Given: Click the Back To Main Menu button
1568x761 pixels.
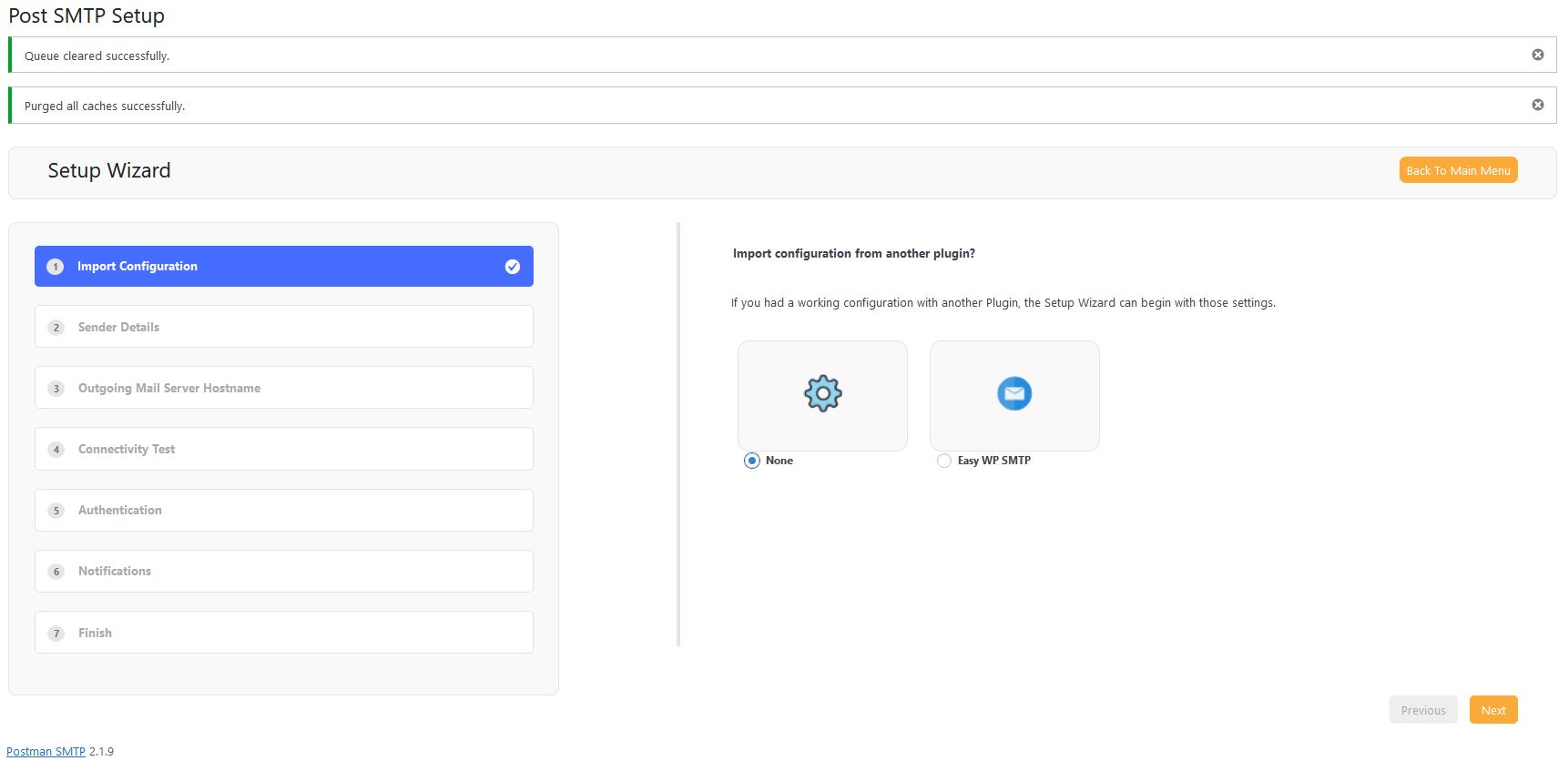Looking at the screenshot, I should (1459, 170).
